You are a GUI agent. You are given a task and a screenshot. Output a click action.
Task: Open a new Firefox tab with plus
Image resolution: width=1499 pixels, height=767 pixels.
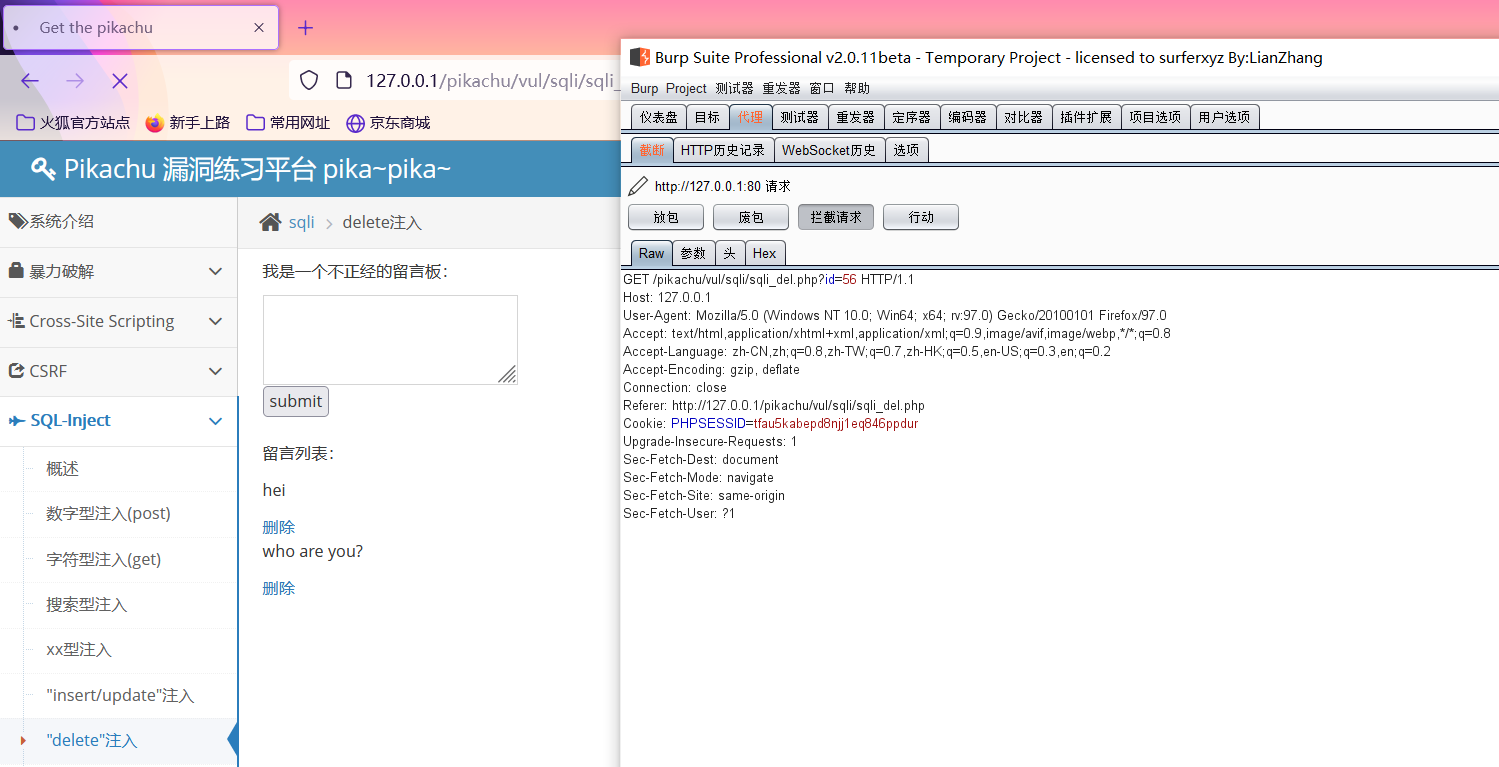click(306, 28)
